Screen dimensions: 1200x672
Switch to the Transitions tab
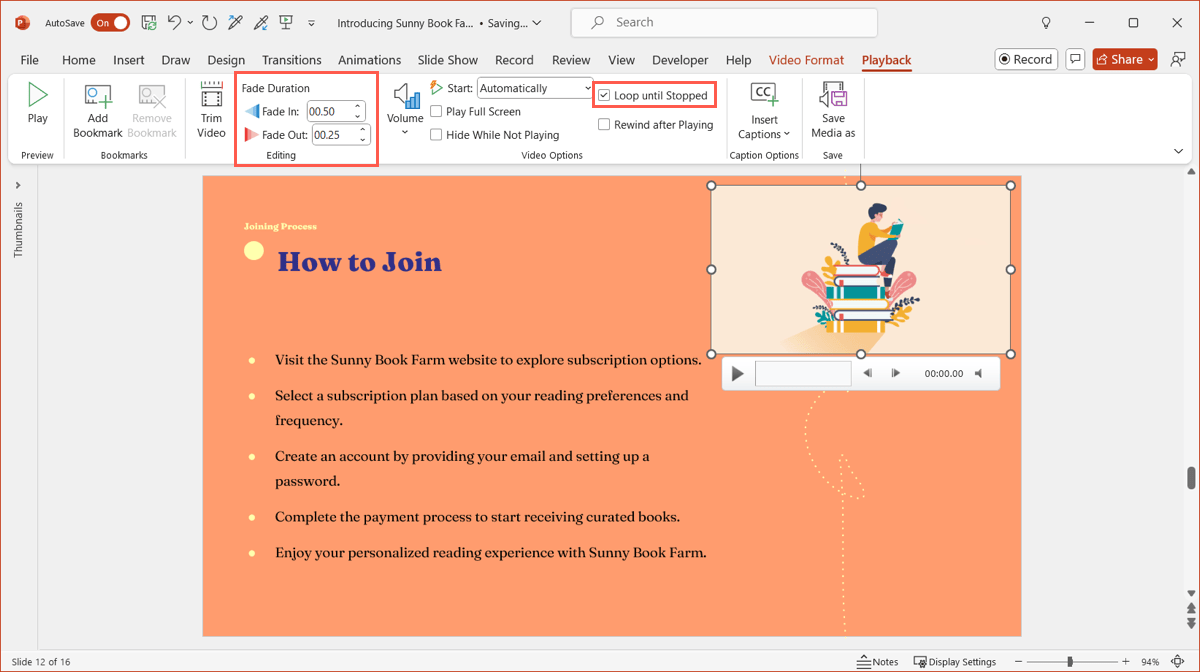coord(291,60)
